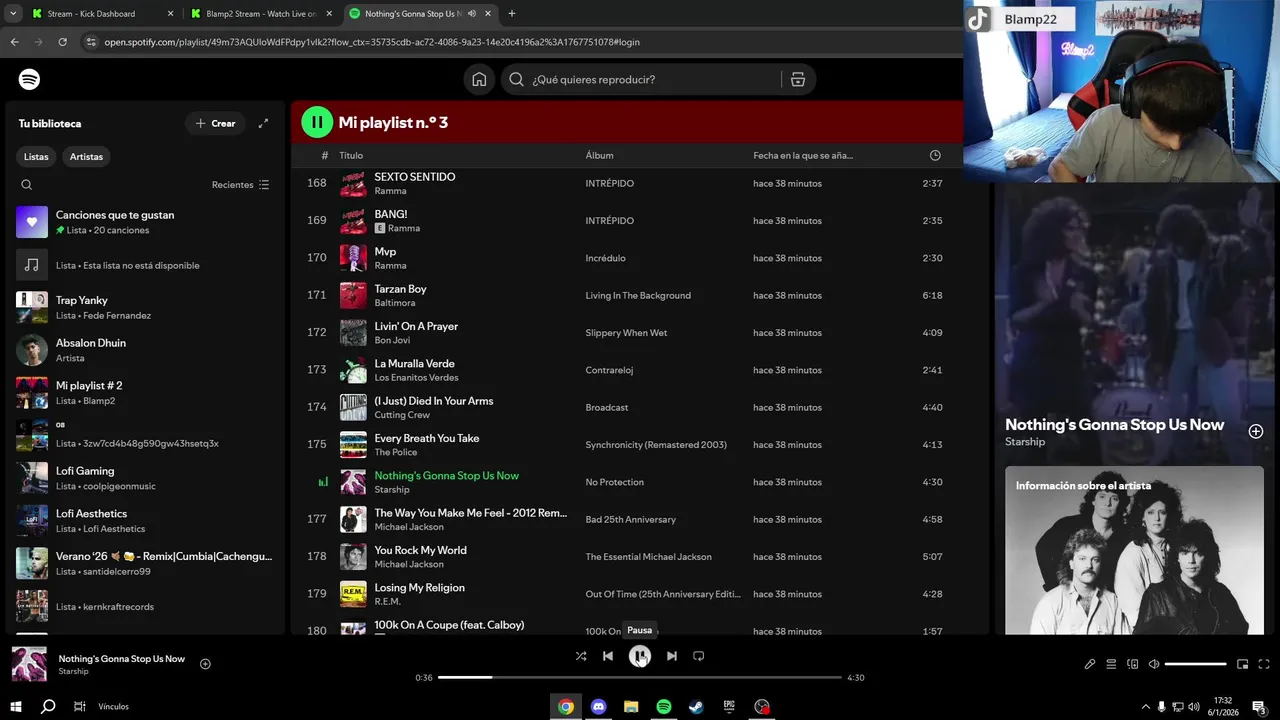The width and height of the screenshot is (1280, 720).
Task: Open tab search dropdown in Chrome
Action: (13, 14)
